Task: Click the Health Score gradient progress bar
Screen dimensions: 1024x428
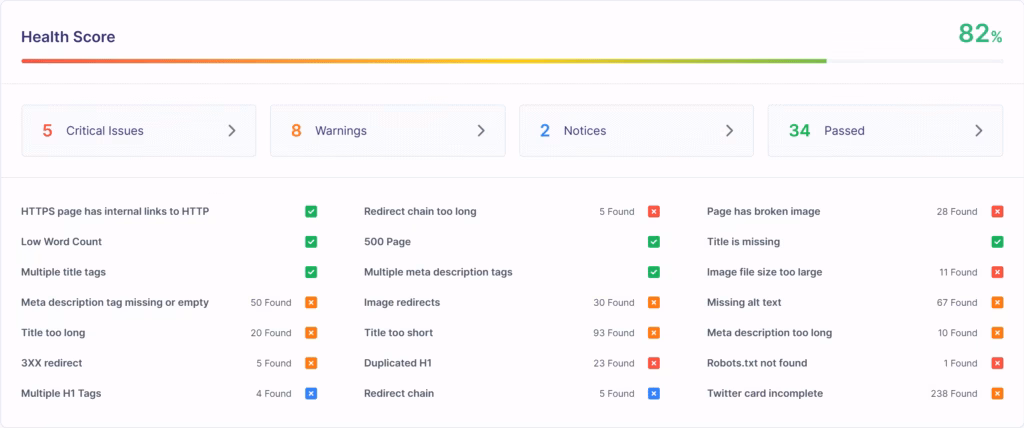Action: (x=424, y=61)
